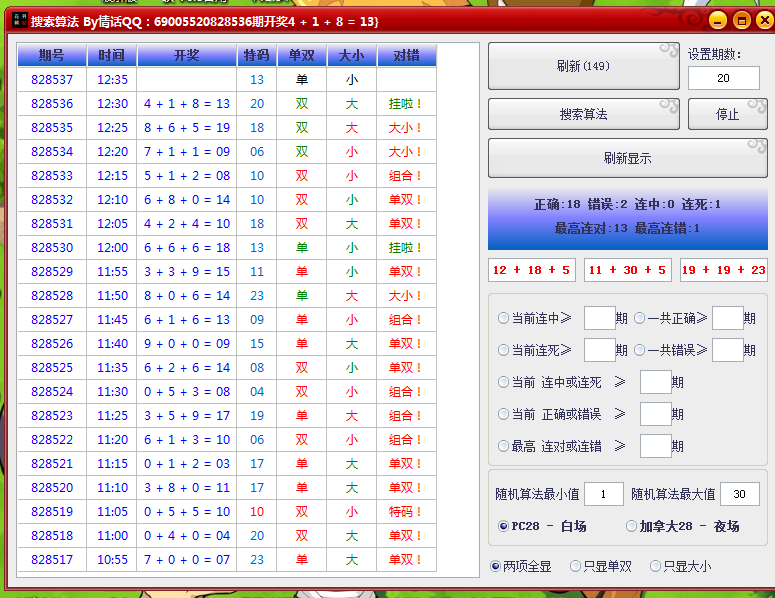Maximize the window with the middle title button
The width and height of the screenshot is (775, 598).
coord(741,20)
